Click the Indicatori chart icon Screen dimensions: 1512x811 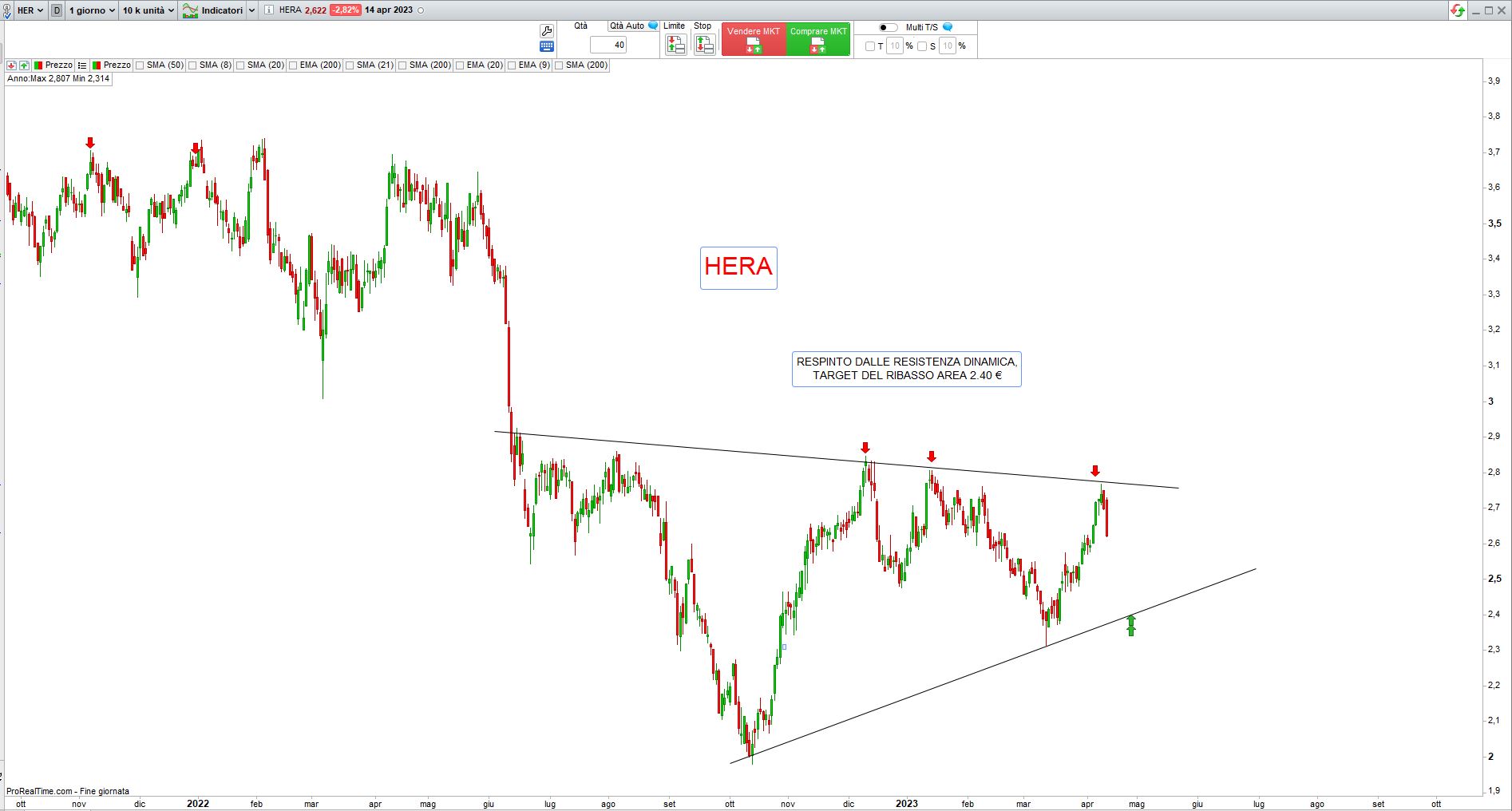coord(190,10)
